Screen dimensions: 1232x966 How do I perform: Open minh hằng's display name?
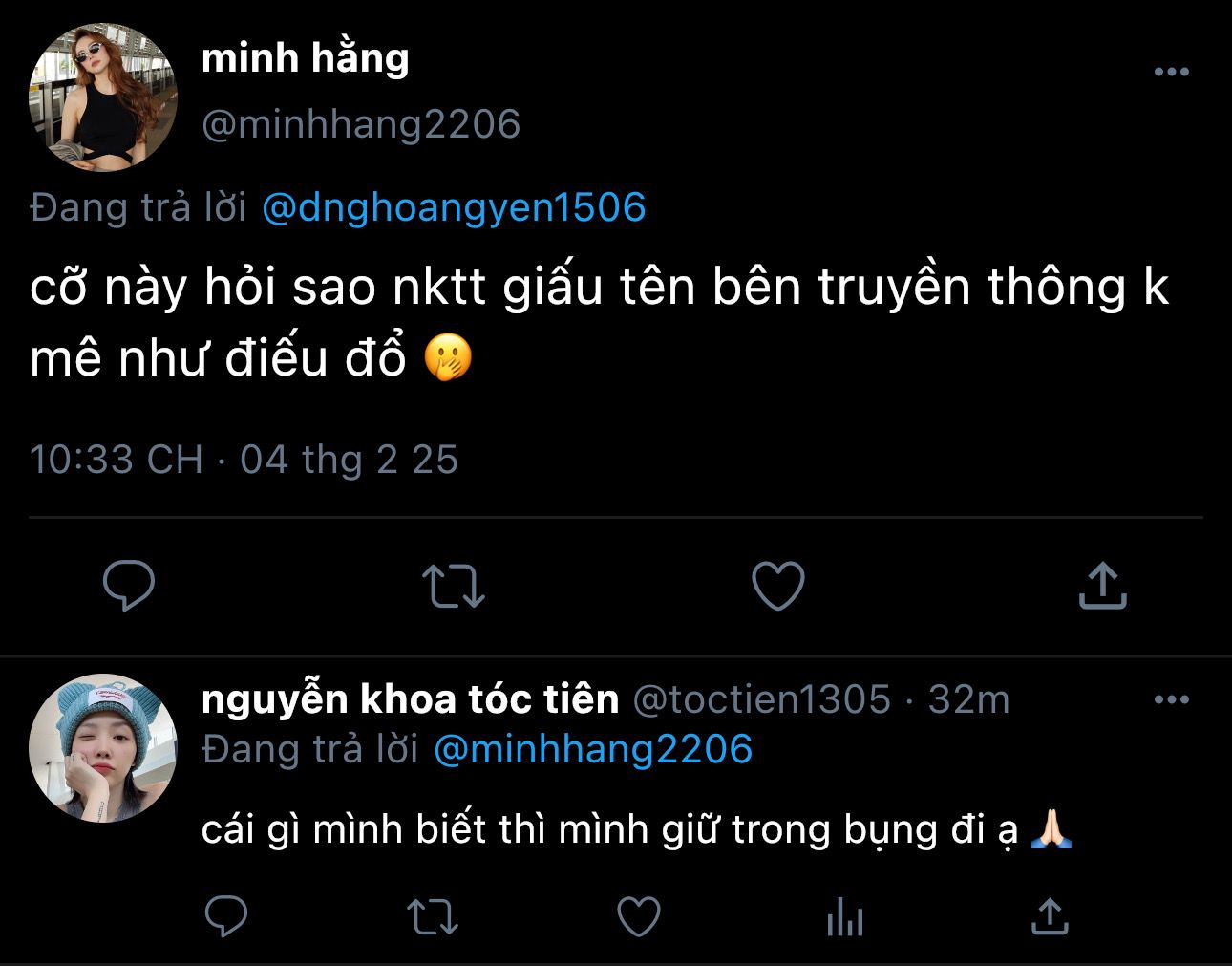[306, 59]
